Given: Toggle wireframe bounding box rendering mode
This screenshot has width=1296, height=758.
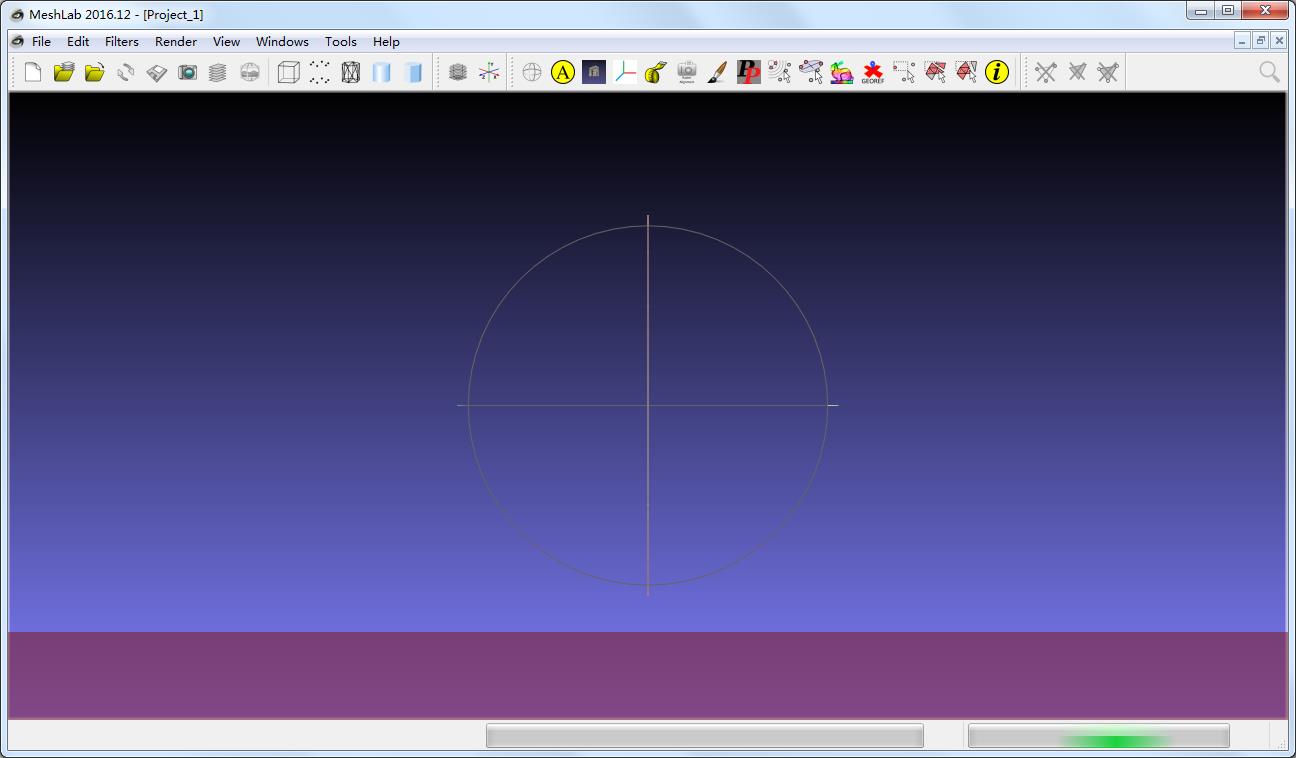Looking at the screenshot, I should click(x=286, y=71).
